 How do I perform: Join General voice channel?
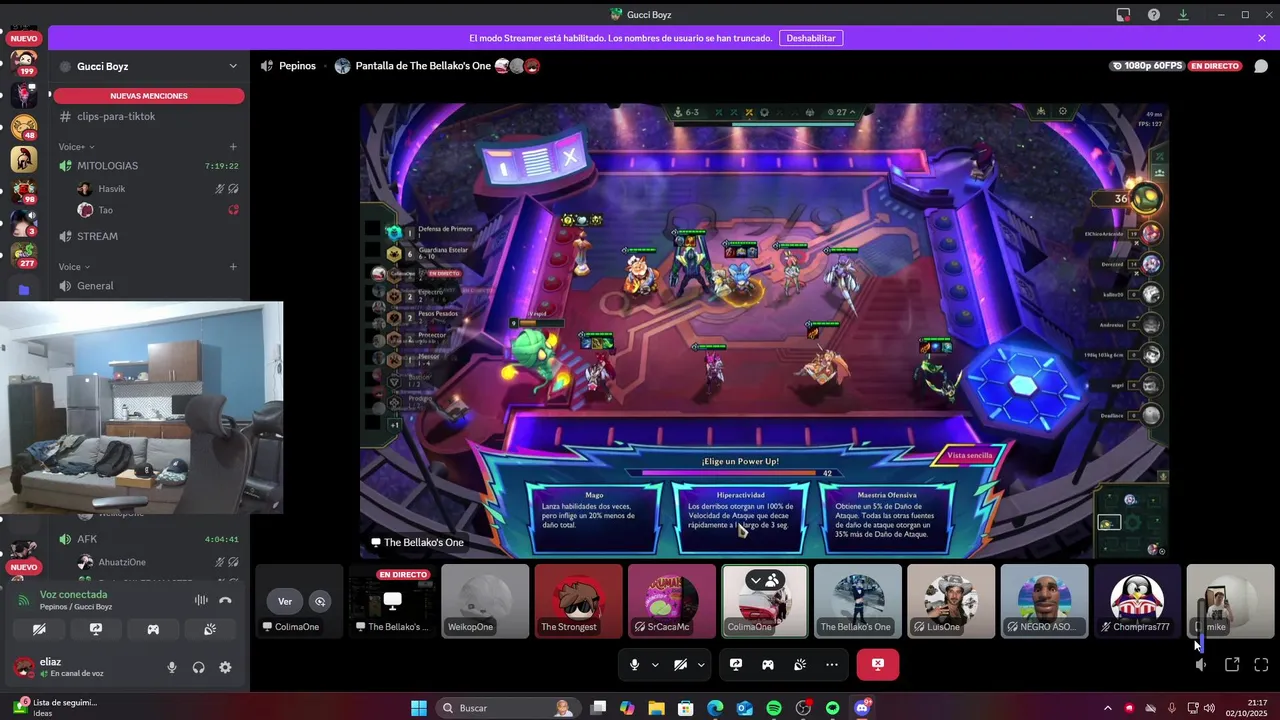[148, 286]
